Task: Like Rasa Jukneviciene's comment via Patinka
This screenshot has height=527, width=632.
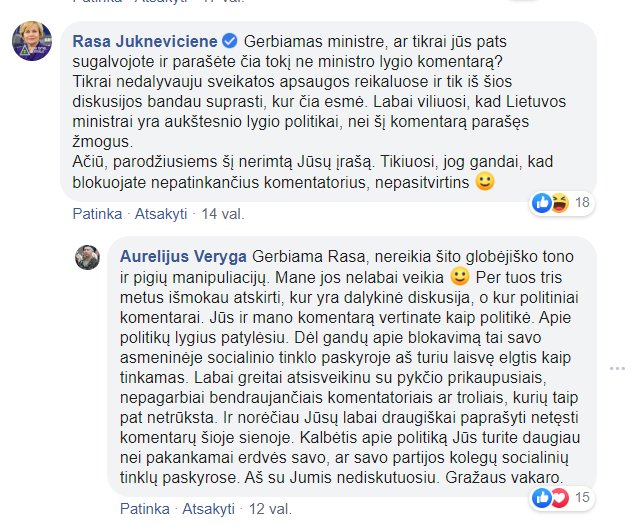Action: pos(97,214)
